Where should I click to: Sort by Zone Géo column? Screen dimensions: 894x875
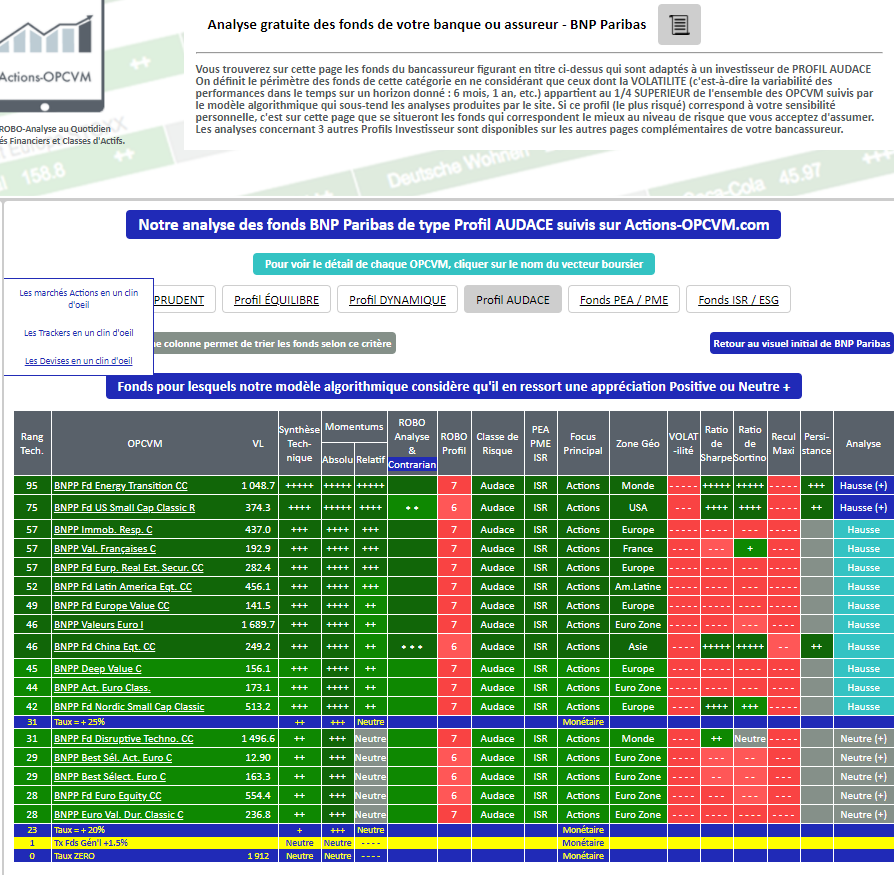(x=637, y=443)
